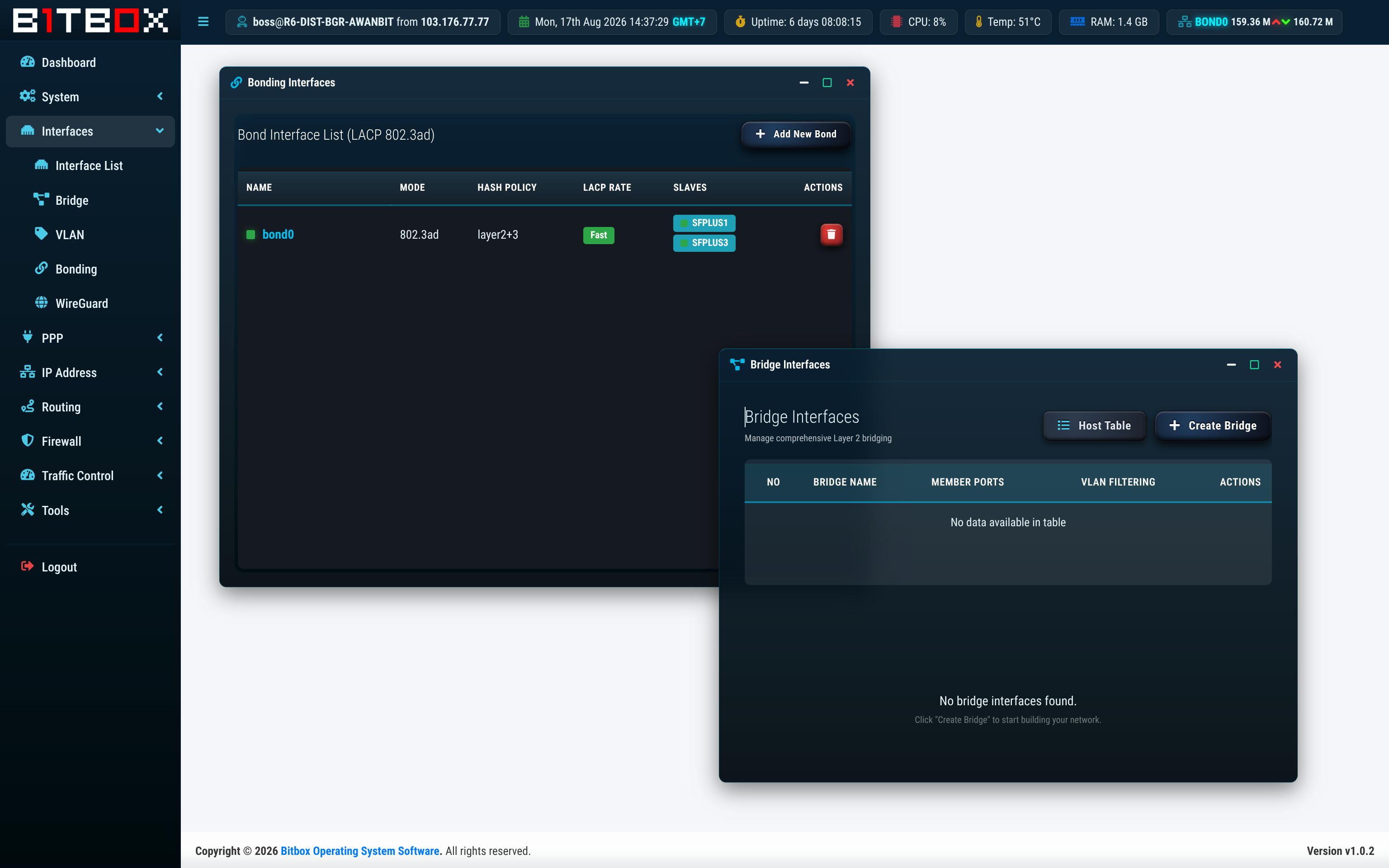The height and width of the screenshot is (868, 1389).
Task: Click the user icon beside boss@R6-DIST-BGR-AWANBIT
Action: [242, 22]
